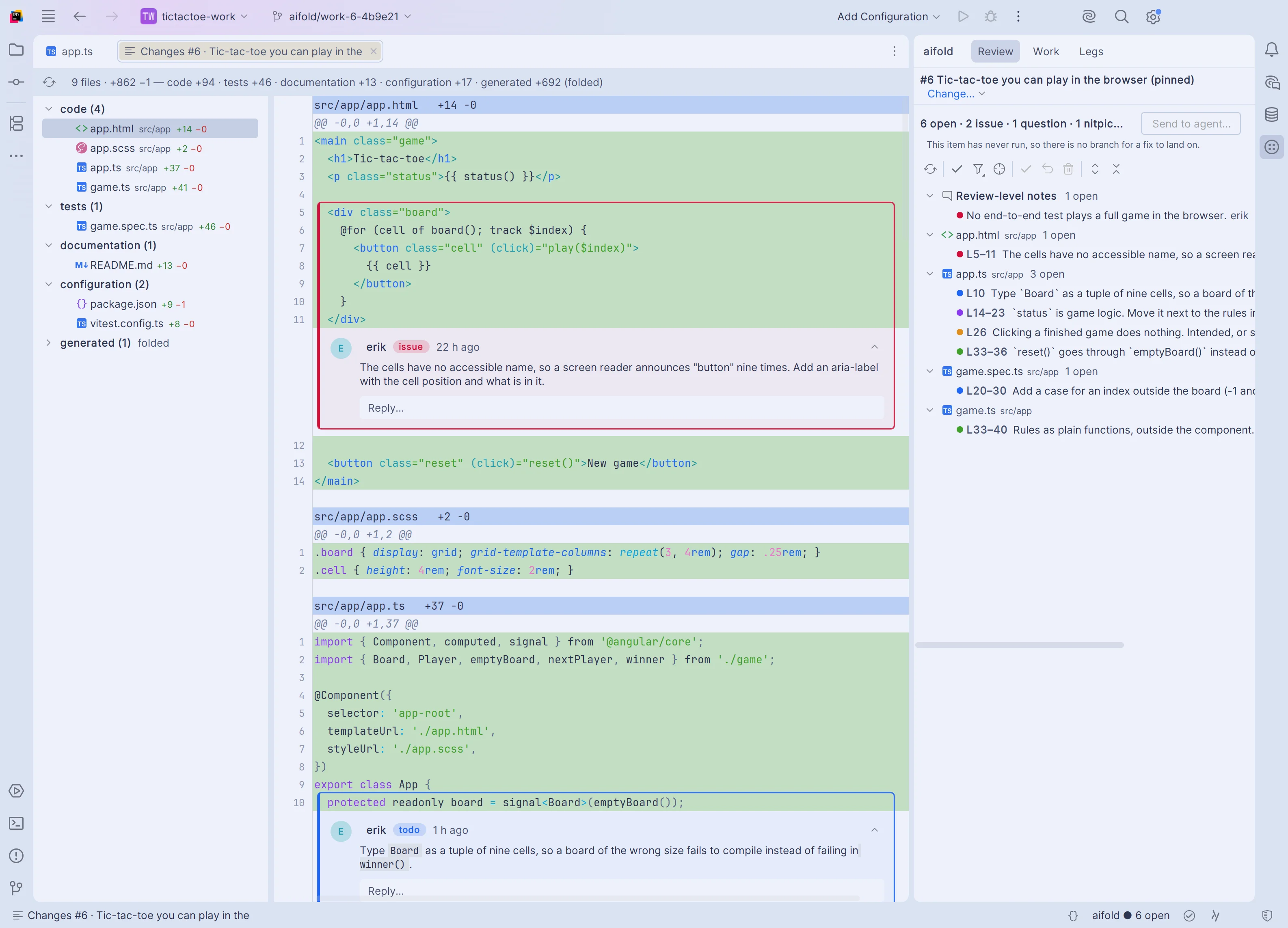Screen dimensions: 1288x928
Task: Select game.spec.ts in the changes tree
Action: pos(150,226)
